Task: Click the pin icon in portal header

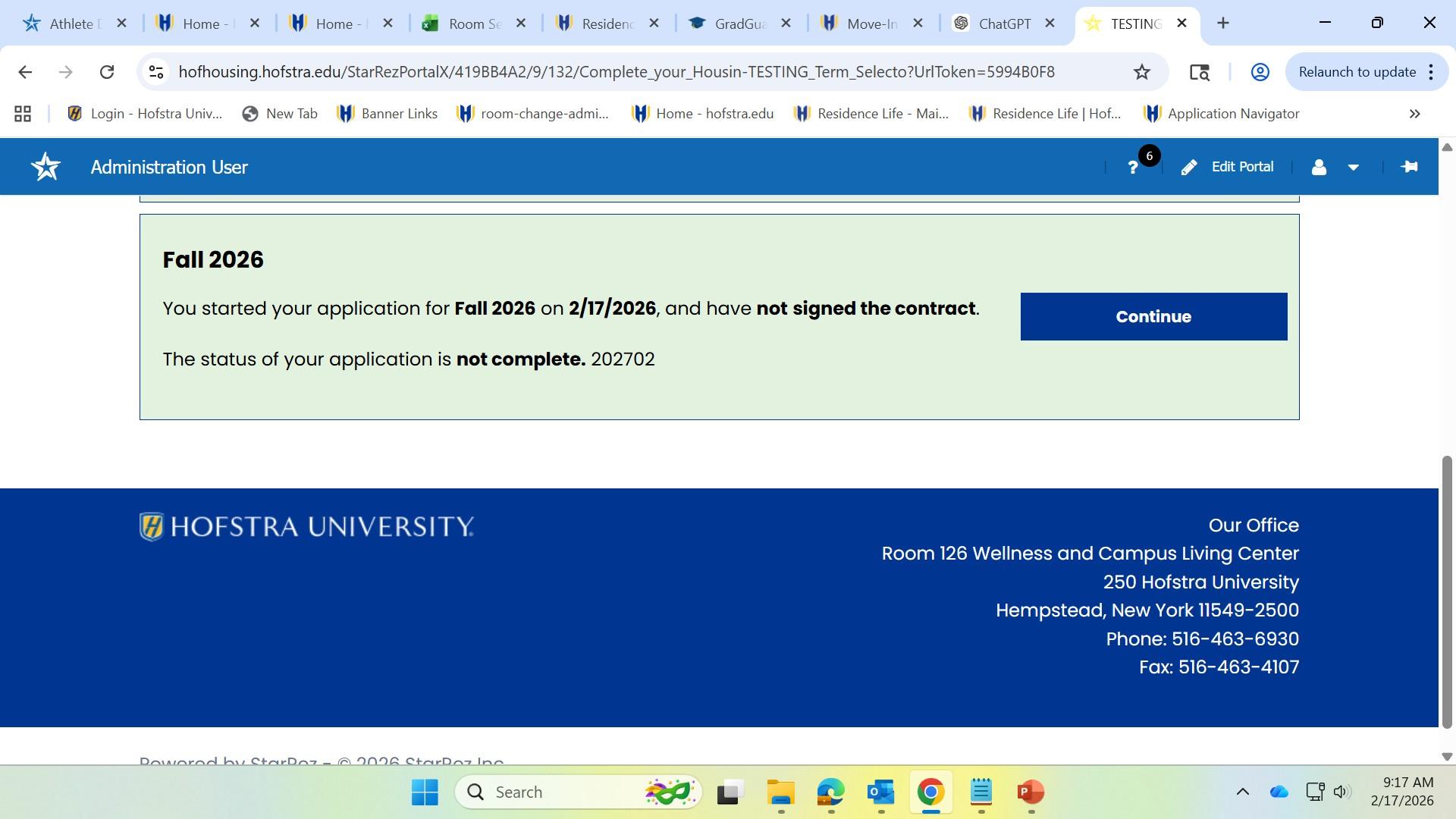Action: click(1409, 167)
